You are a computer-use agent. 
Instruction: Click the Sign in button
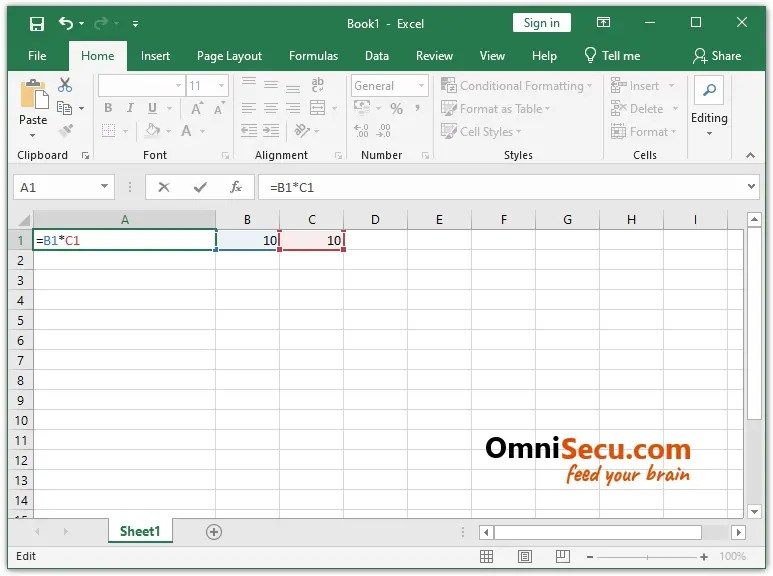[541, 23]
